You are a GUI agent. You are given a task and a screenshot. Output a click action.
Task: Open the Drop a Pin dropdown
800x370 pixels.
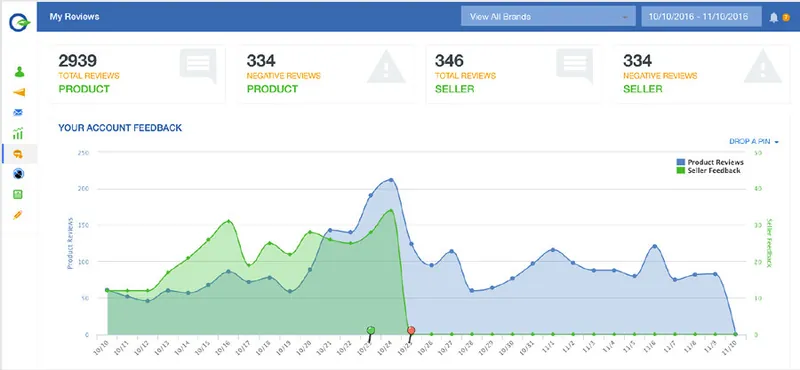tap(754, 141)
